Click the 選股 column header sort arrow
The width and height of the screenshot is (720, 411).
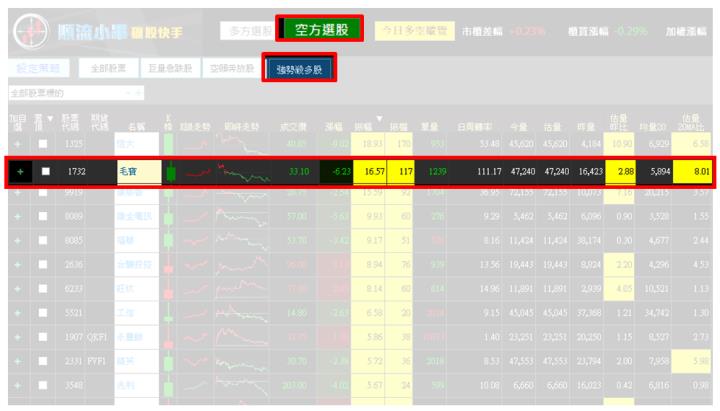(50, 118)
